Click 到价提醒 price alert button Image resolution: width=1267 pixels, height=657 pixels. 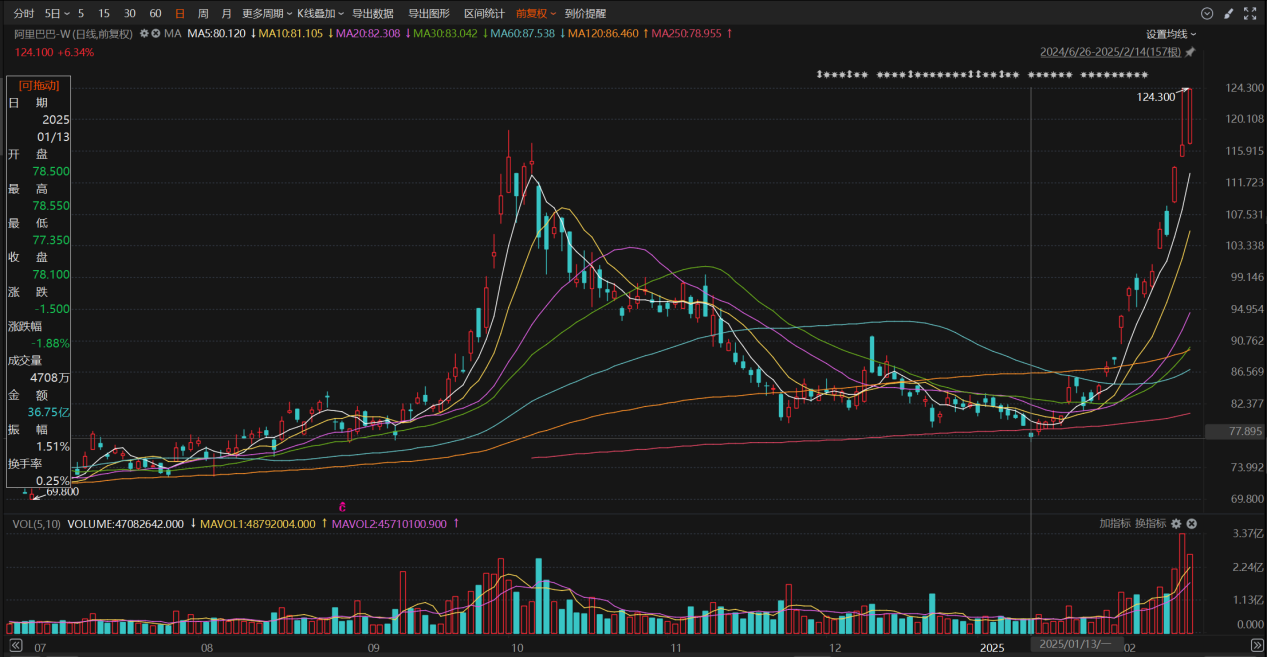585,14
